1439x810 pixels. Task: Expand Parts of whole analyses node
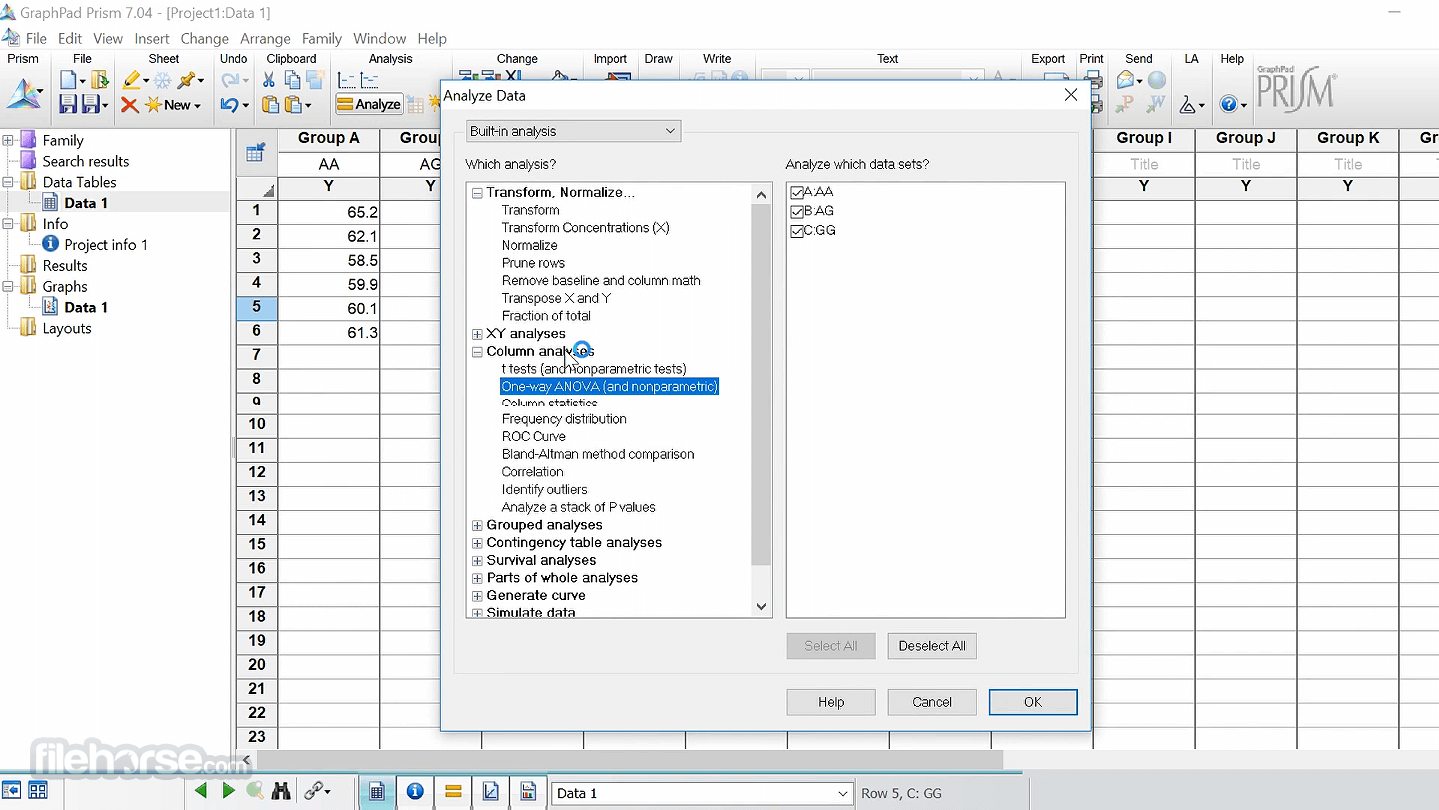click(477, 578)
